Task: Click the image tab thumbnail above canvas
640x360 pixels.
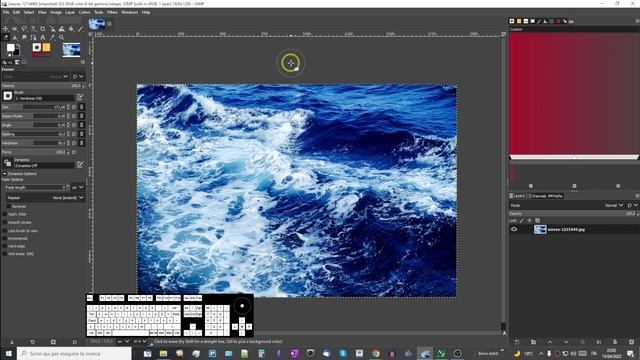Action: (97, 24)
